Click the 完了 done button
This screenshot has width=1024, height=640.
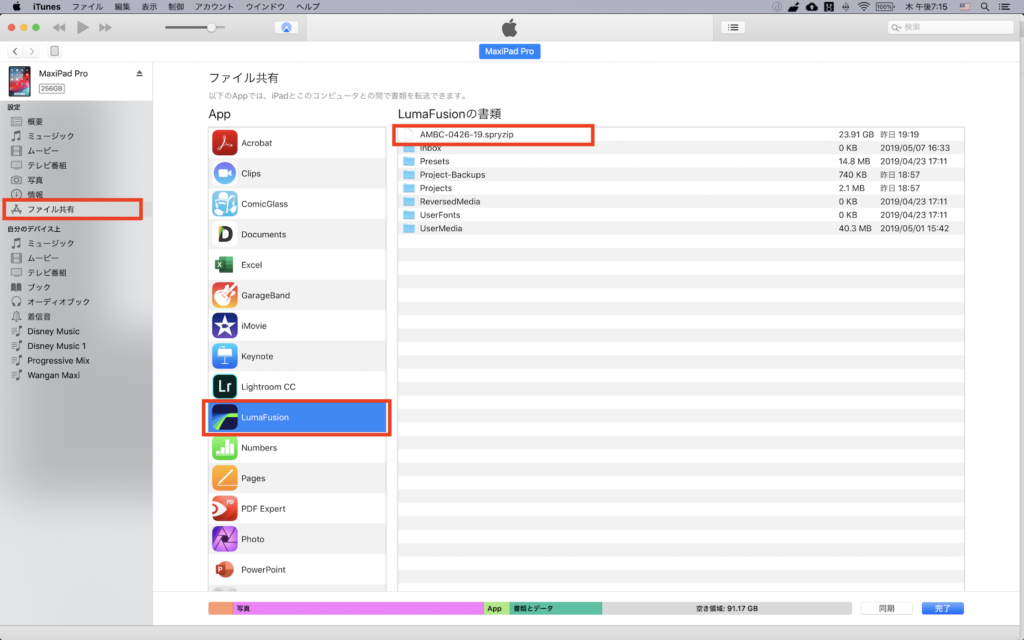(942, 608)
